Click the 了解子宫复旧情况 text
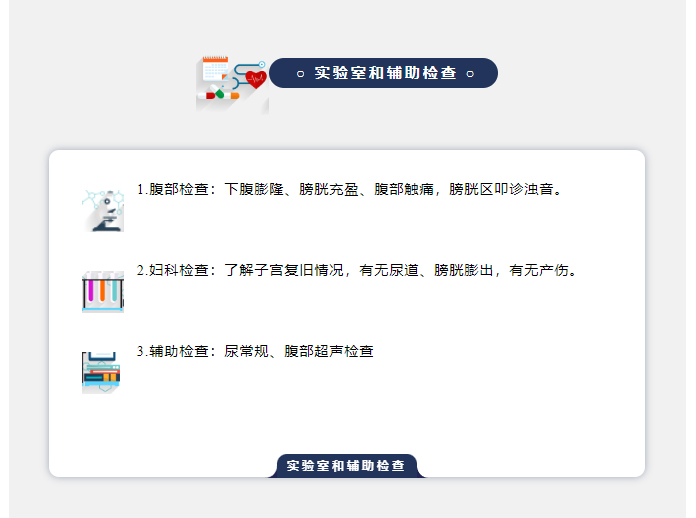 tap(284, 270)
